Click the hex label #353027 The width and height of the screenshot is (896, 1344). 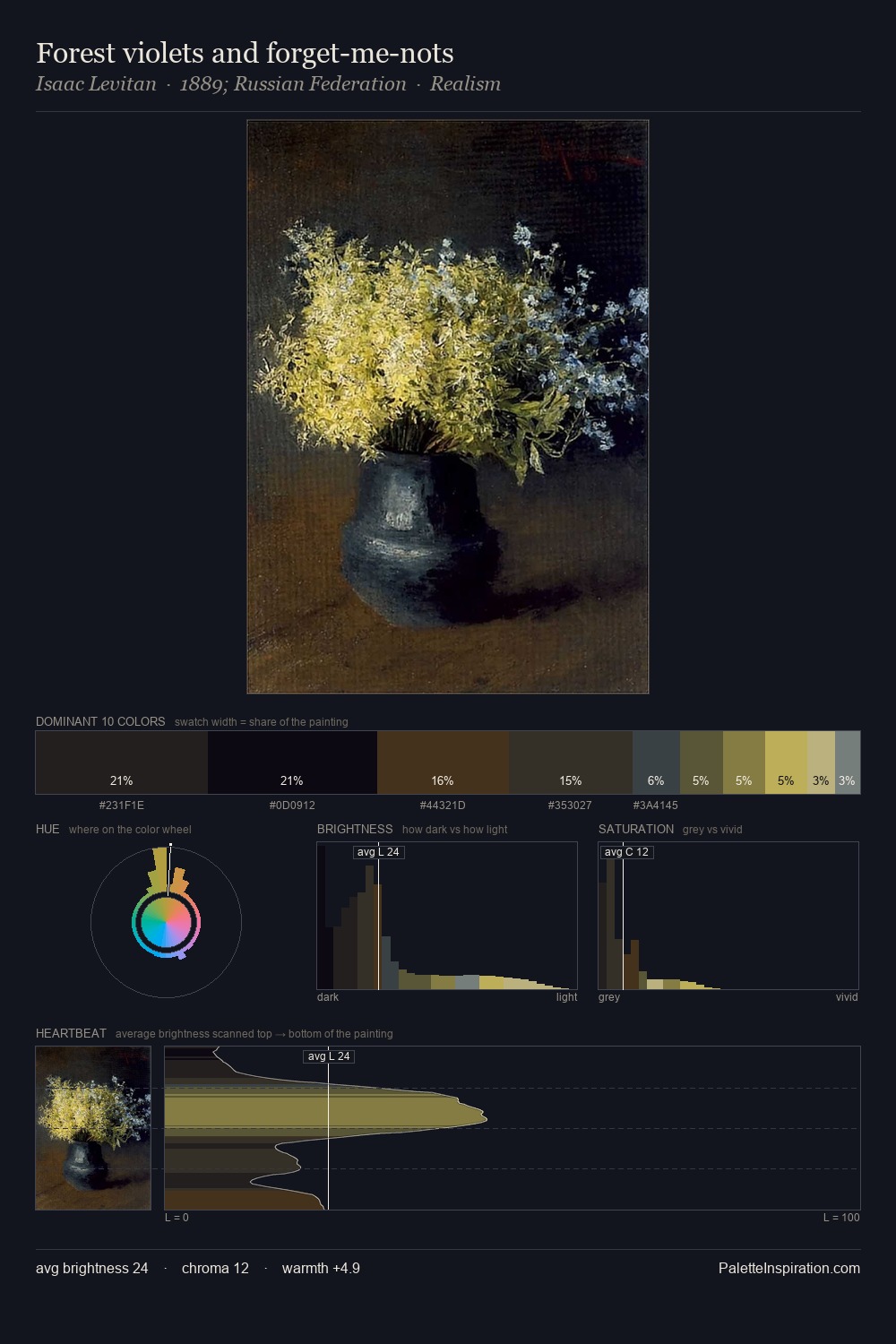point(570,805)
